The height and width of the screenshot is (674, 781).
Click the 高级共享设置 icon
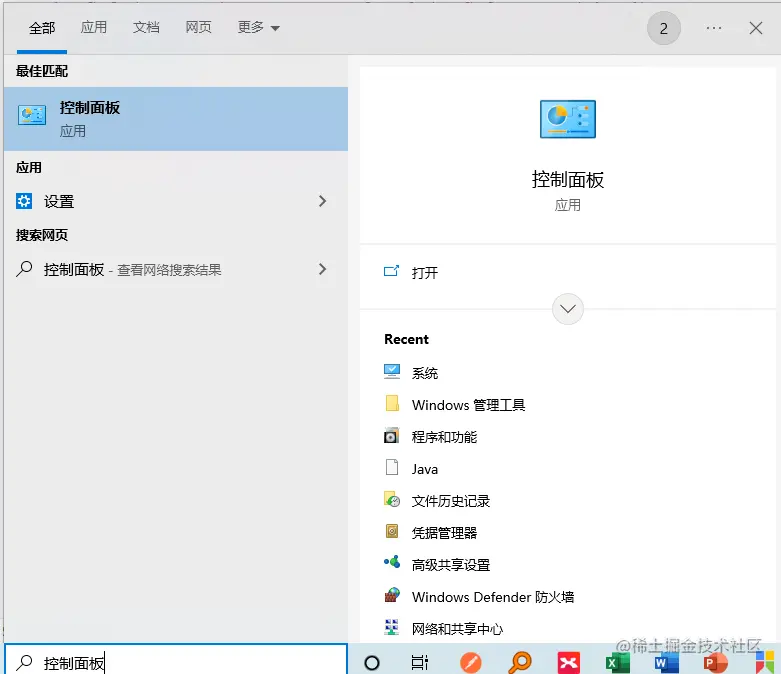point(392,563)
